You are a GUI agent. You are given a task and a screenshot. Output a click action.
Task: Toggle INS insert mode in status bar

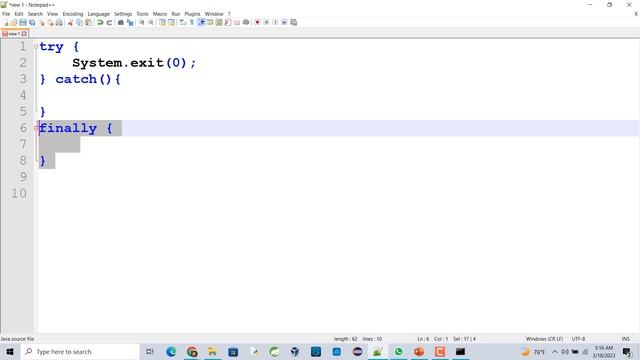[x=625, y=339]
